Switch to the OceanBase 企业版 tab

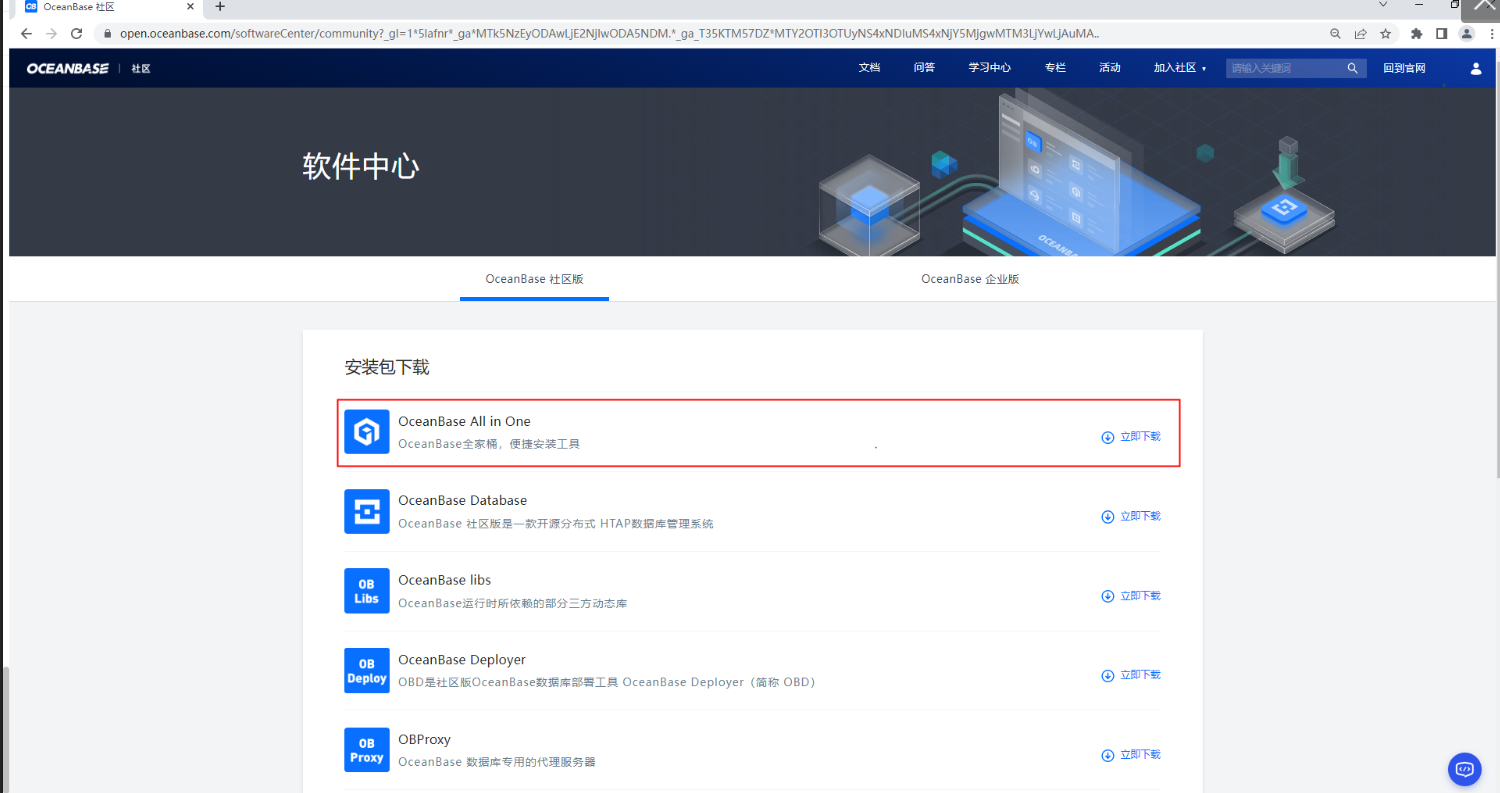[x=969, y=279]
